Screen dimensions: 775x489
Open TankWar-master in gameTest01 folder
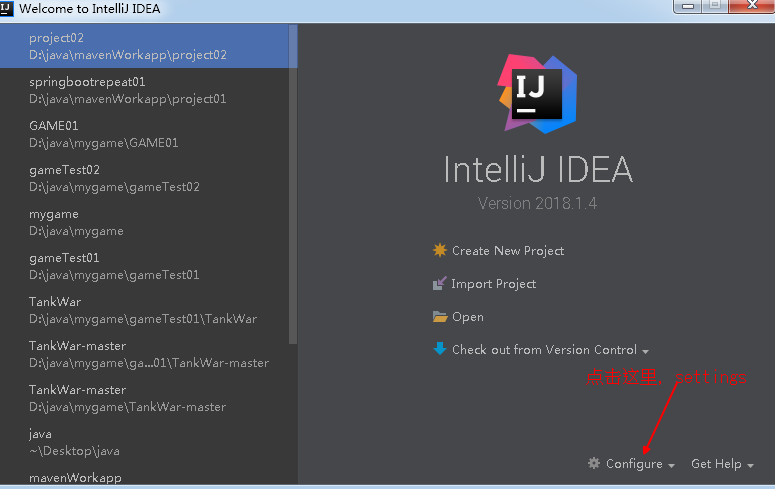point(144,354)
